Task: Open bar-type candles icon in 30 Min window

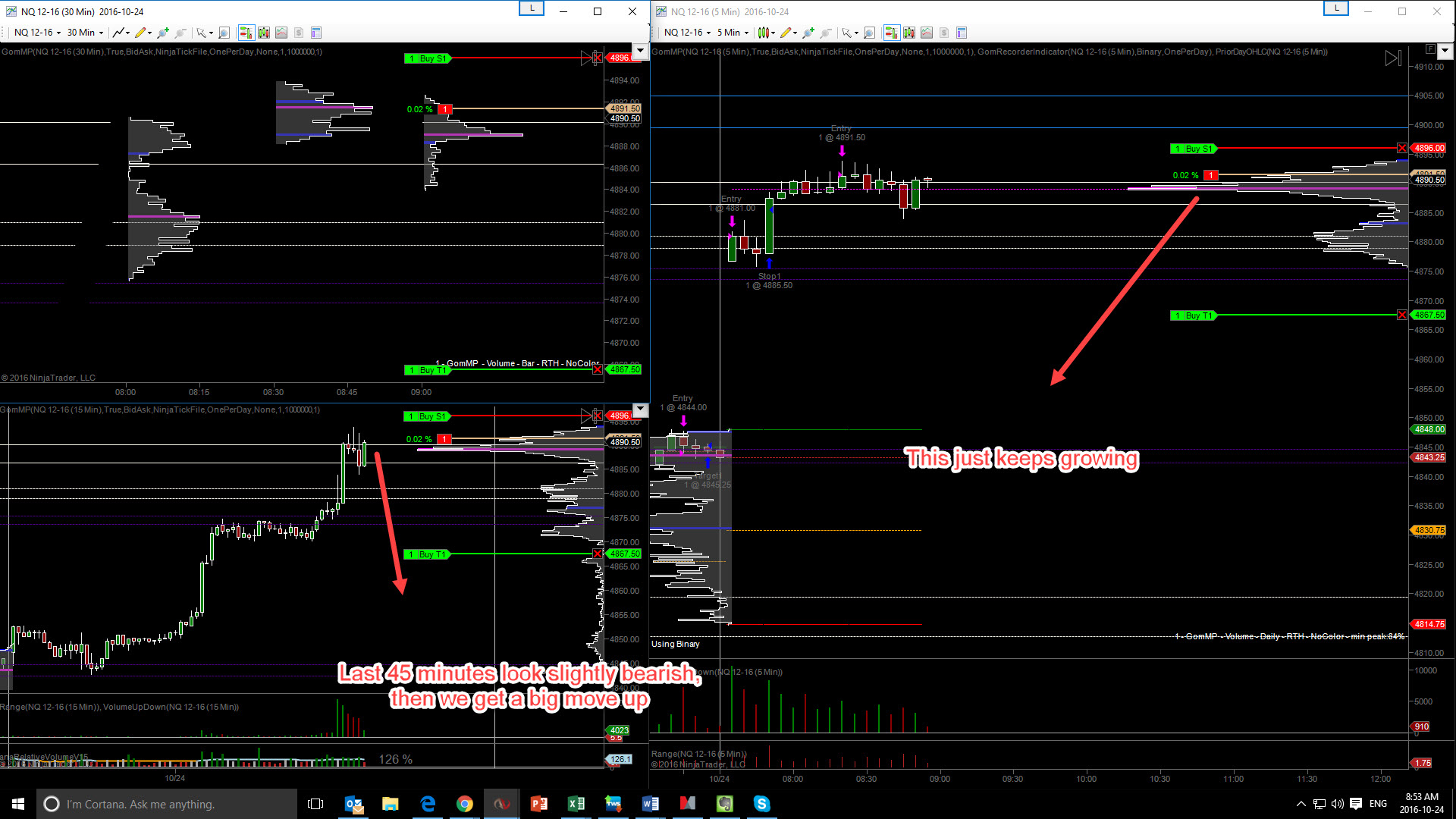Action: [264, 33]
